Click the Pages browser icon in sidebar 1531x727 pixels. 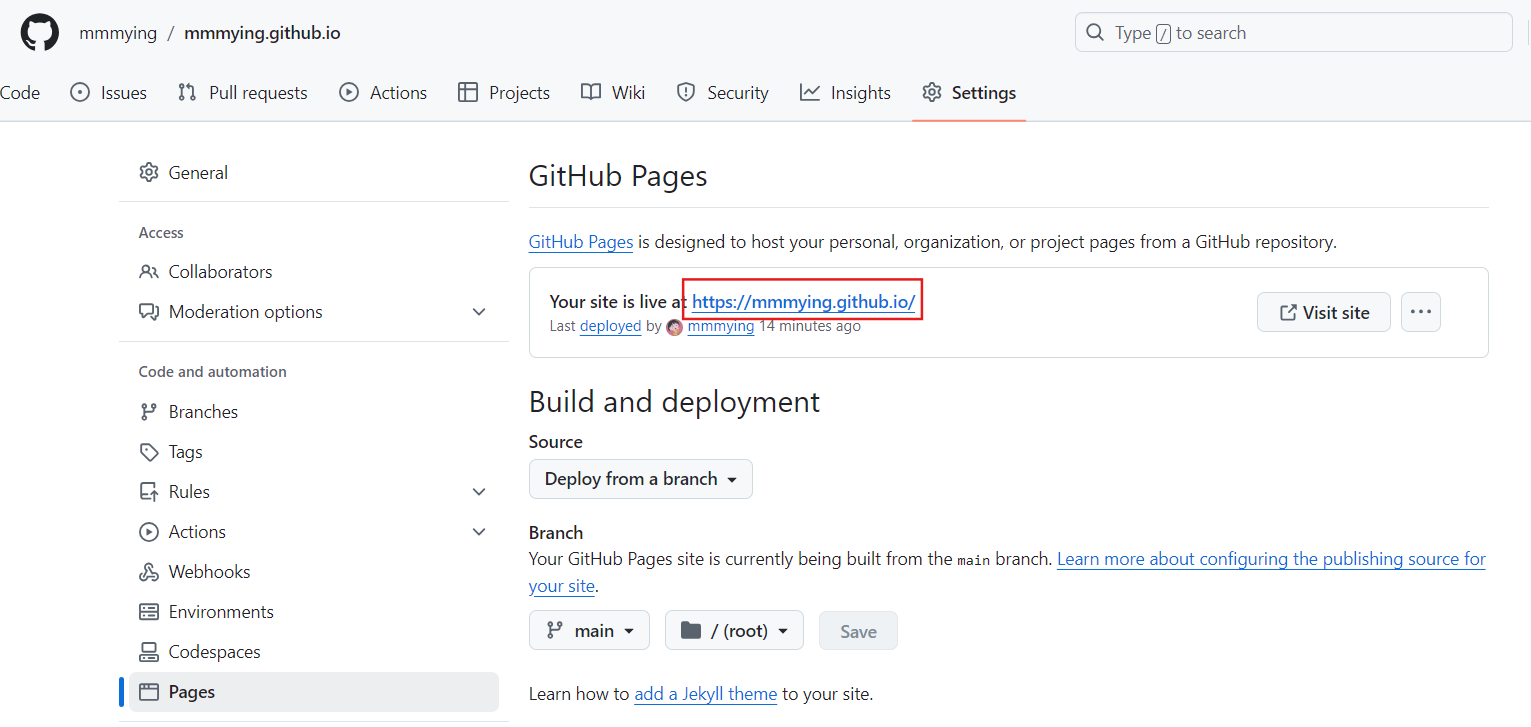(x=149, y=692)
